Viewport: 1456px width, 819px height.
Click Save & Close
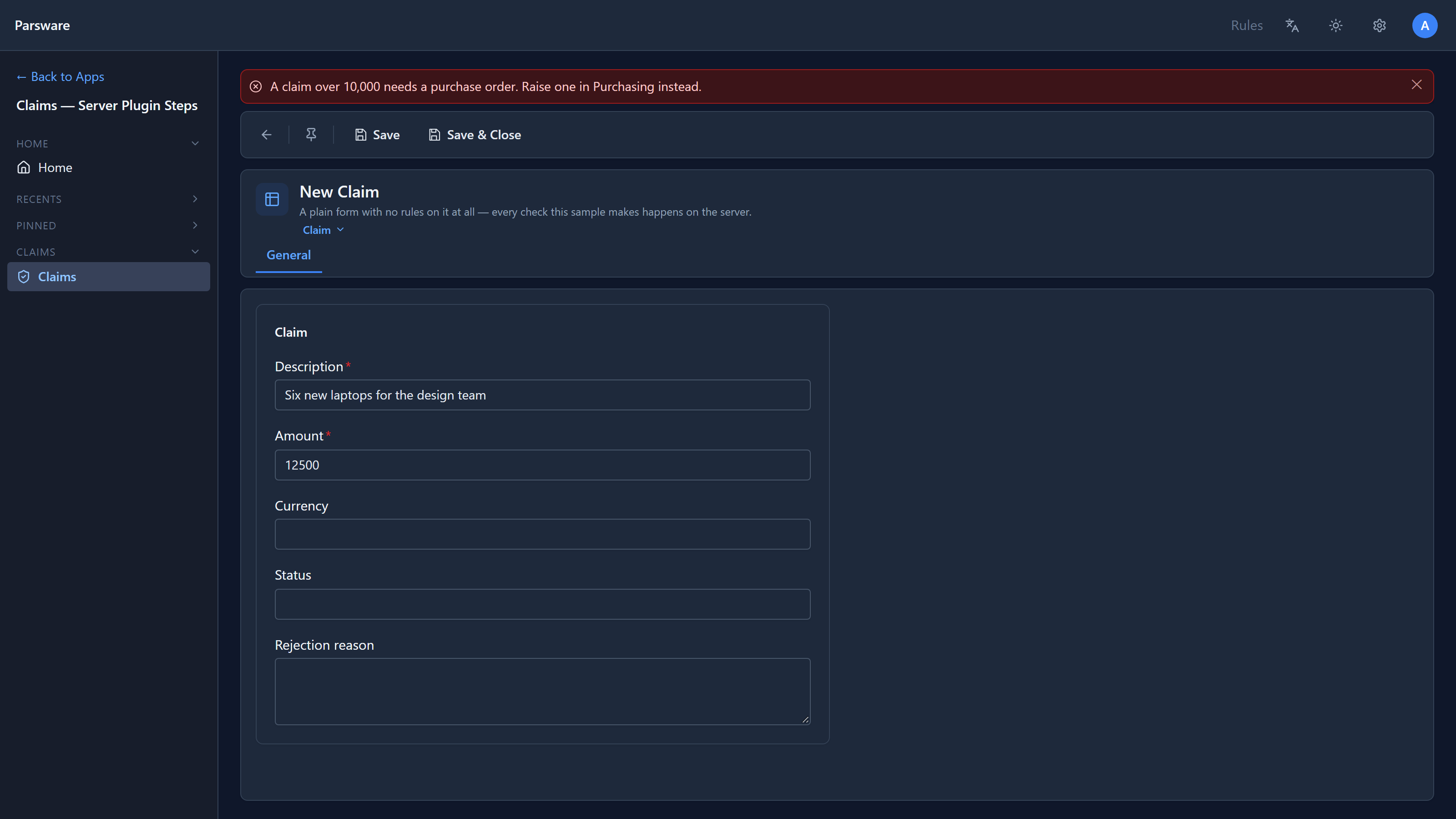475,135
